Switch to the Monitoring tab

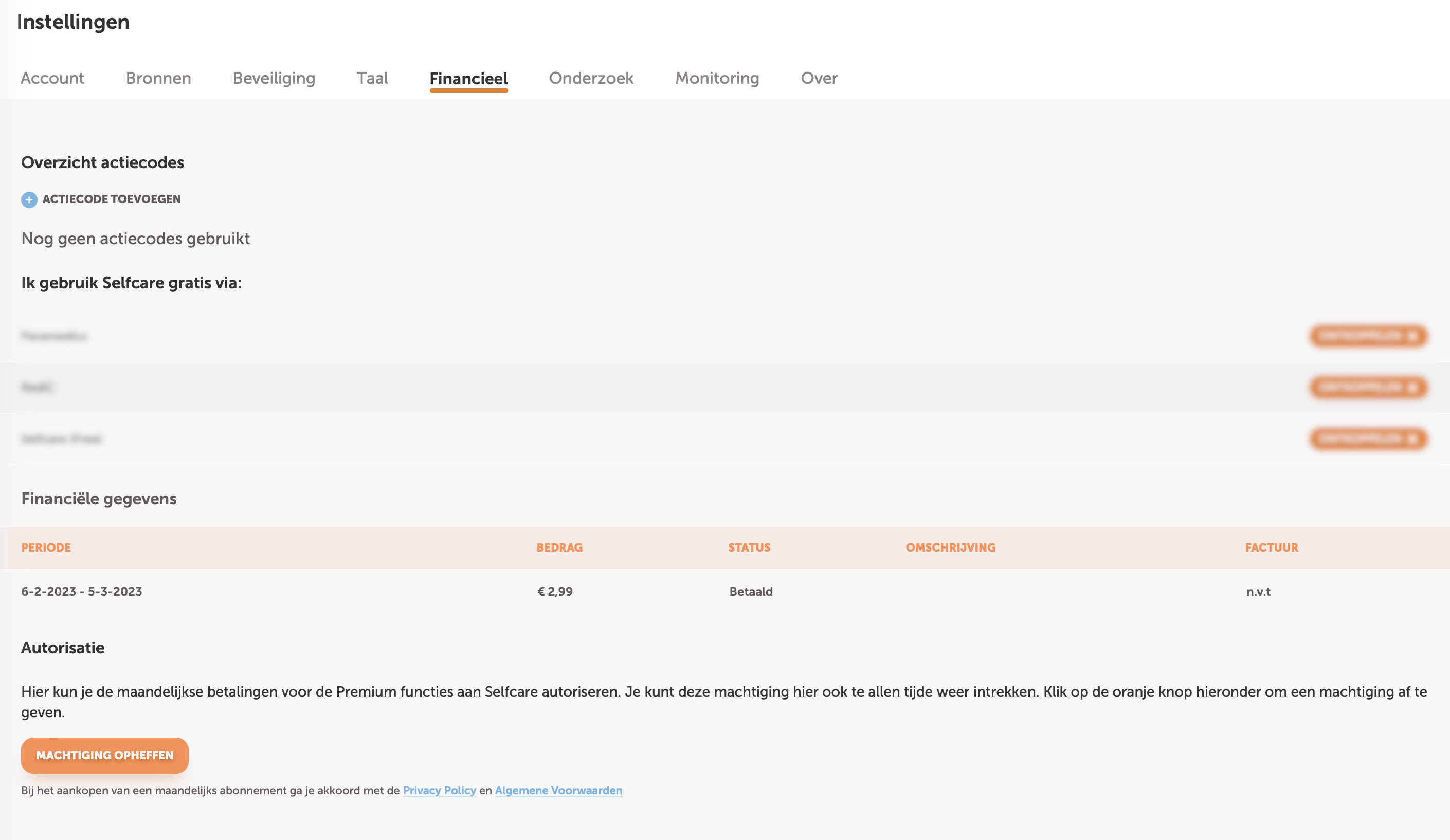pyautogui.click(x=717, y=78)
